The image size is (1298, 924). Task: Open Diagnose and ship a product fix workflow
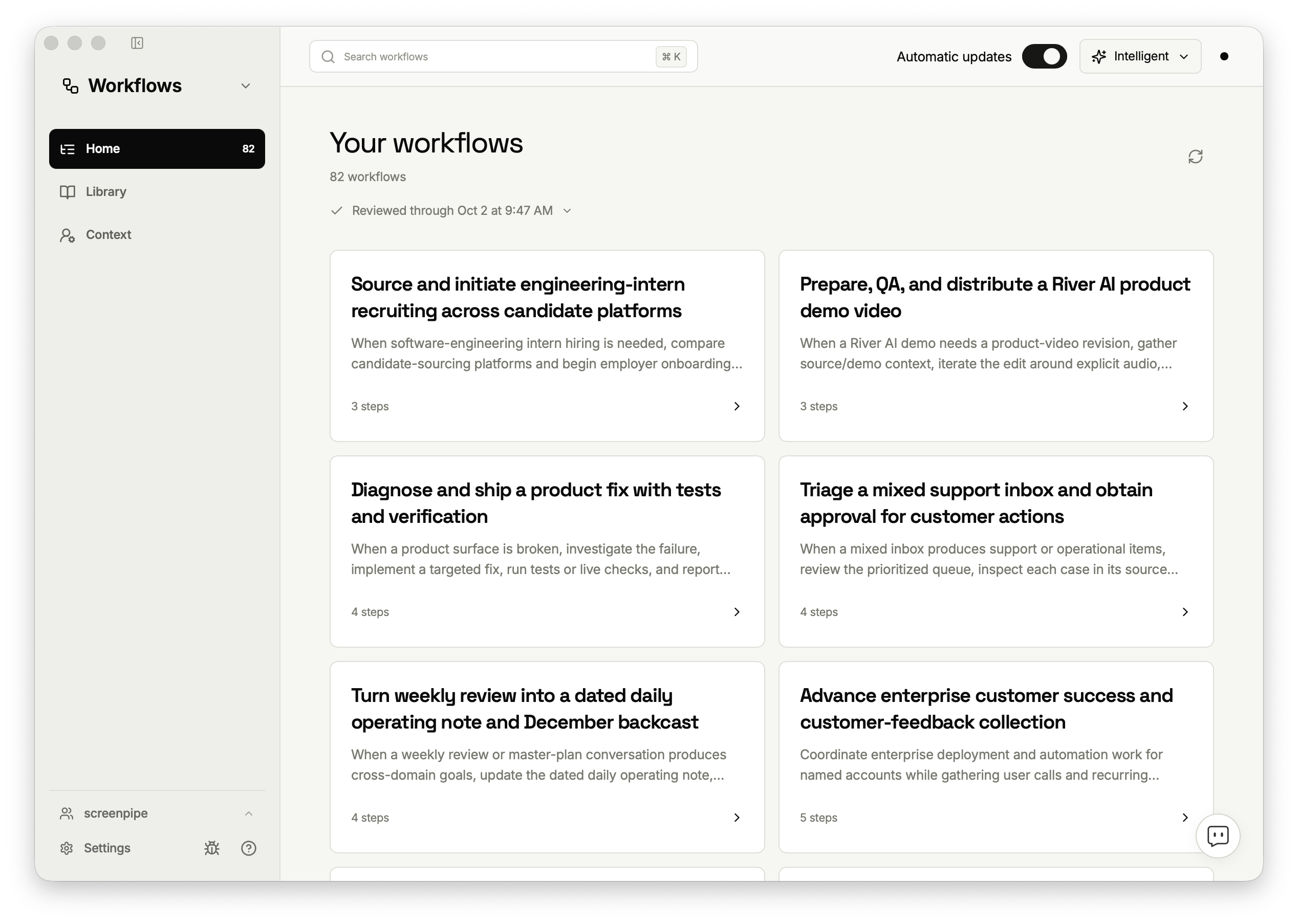(547, 552)
